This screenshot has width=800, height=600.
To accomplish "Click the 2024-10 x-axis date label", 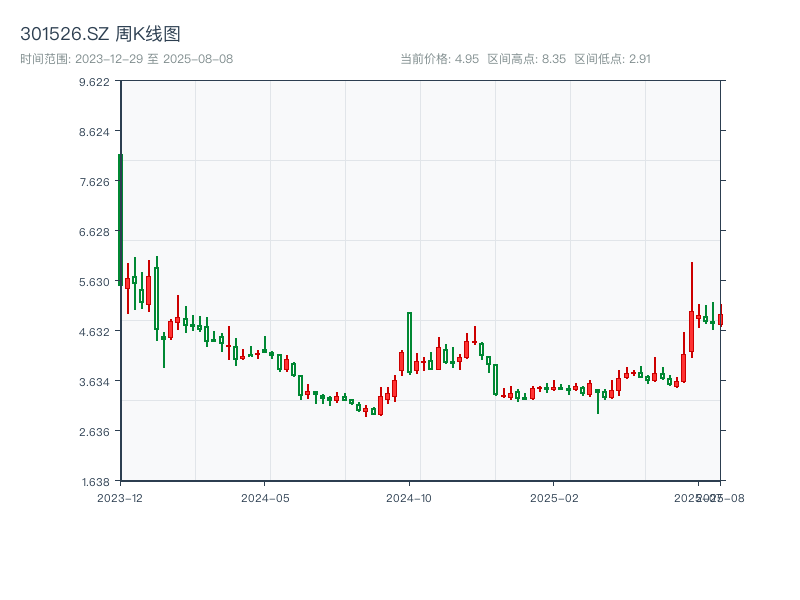I will point(410,497).
